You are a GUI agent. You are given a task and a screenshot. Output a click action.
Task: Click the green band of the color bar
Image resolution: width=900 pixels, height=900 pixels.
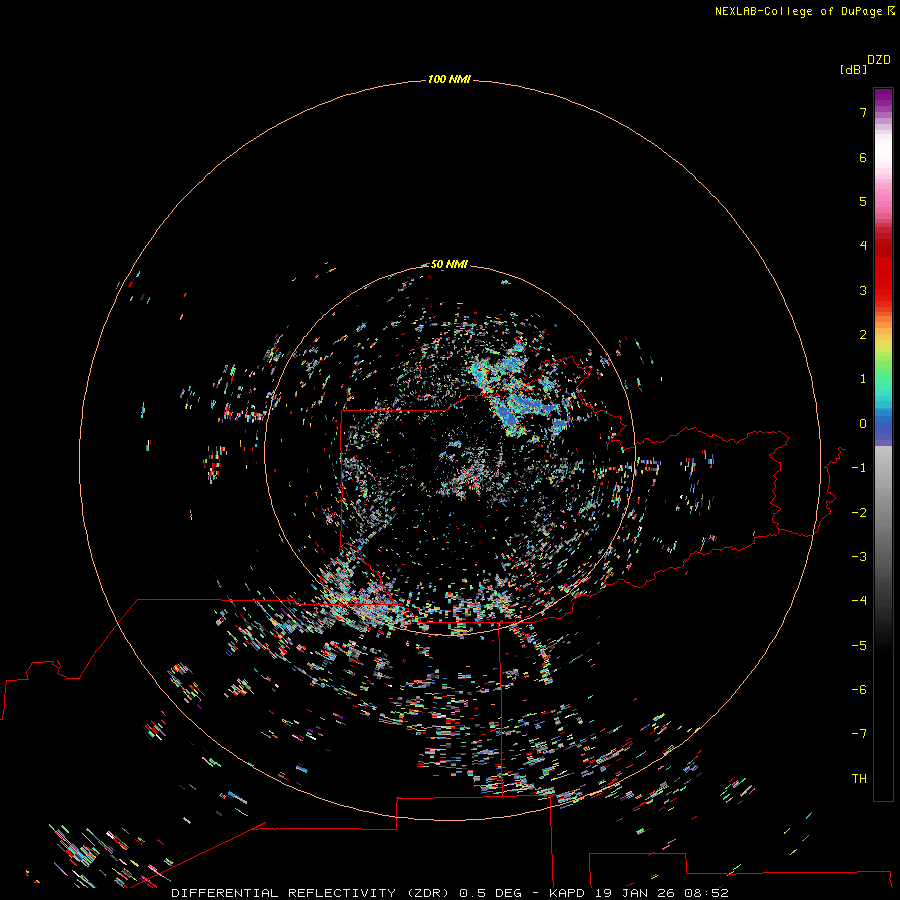pyautogui.click(x=883, y=367)
